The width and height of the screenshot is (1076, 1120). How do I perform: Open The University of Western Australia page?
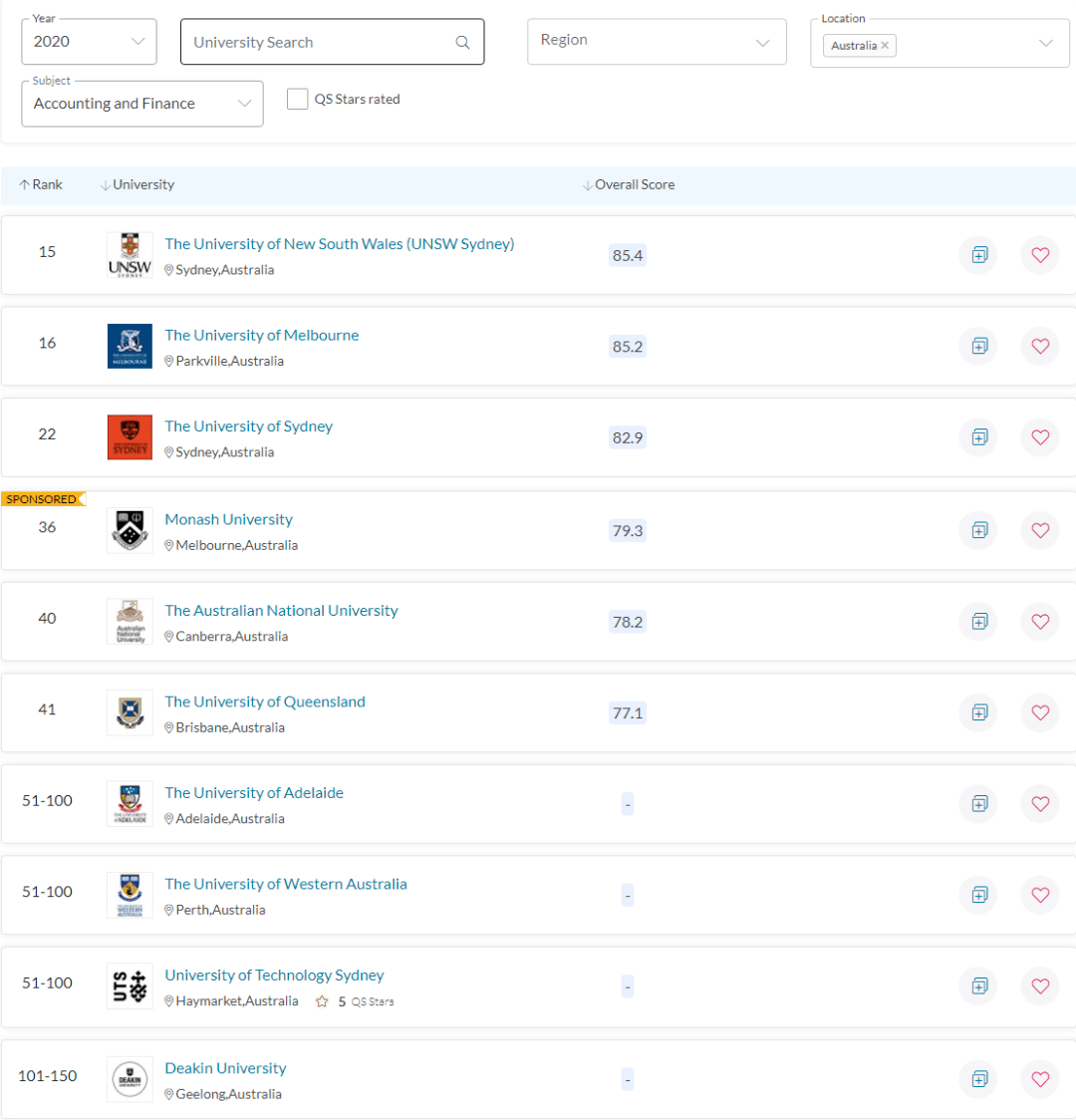click(286, 884)
